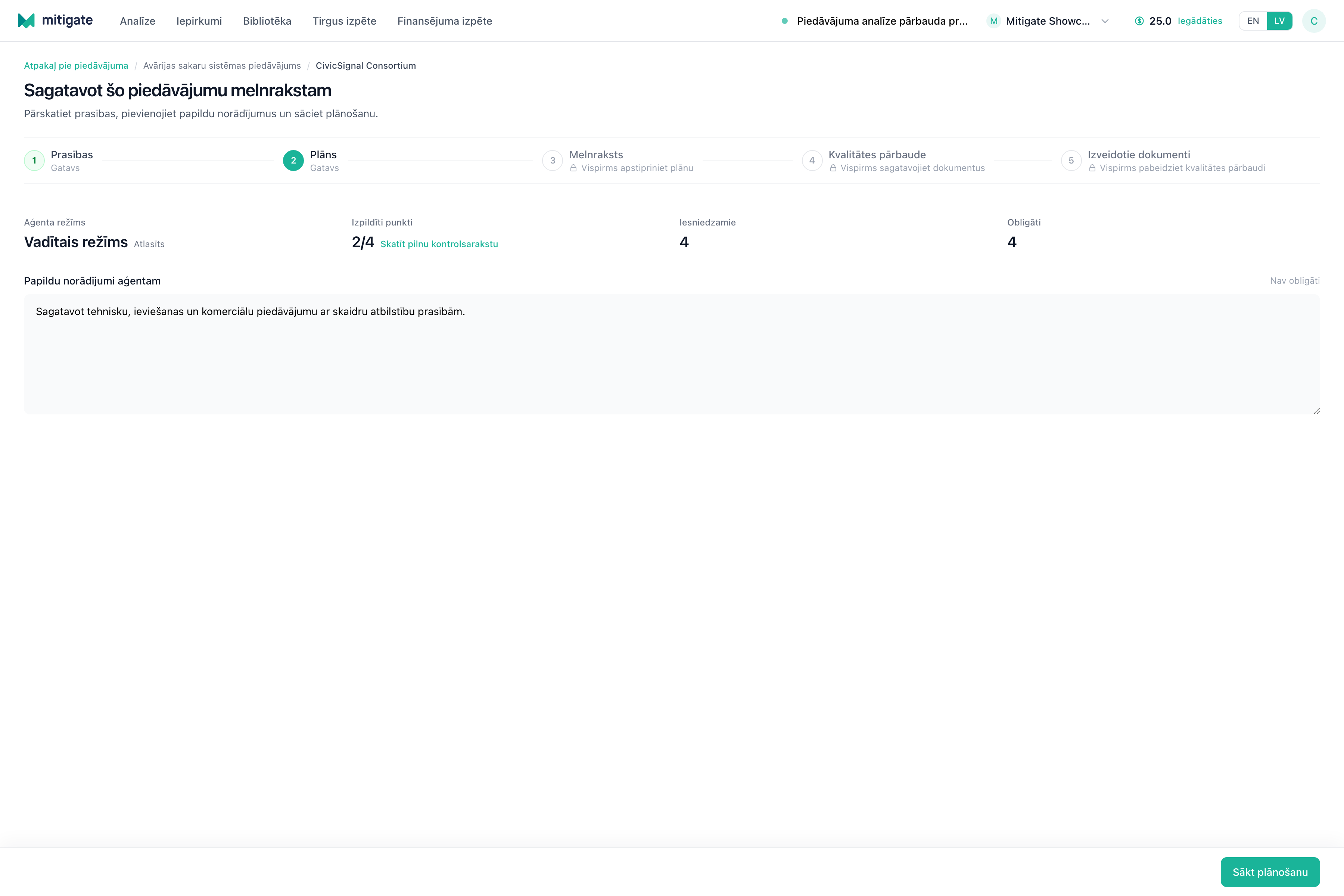
Task: Click the Iegādāties link
Action: pos(1200,21)
